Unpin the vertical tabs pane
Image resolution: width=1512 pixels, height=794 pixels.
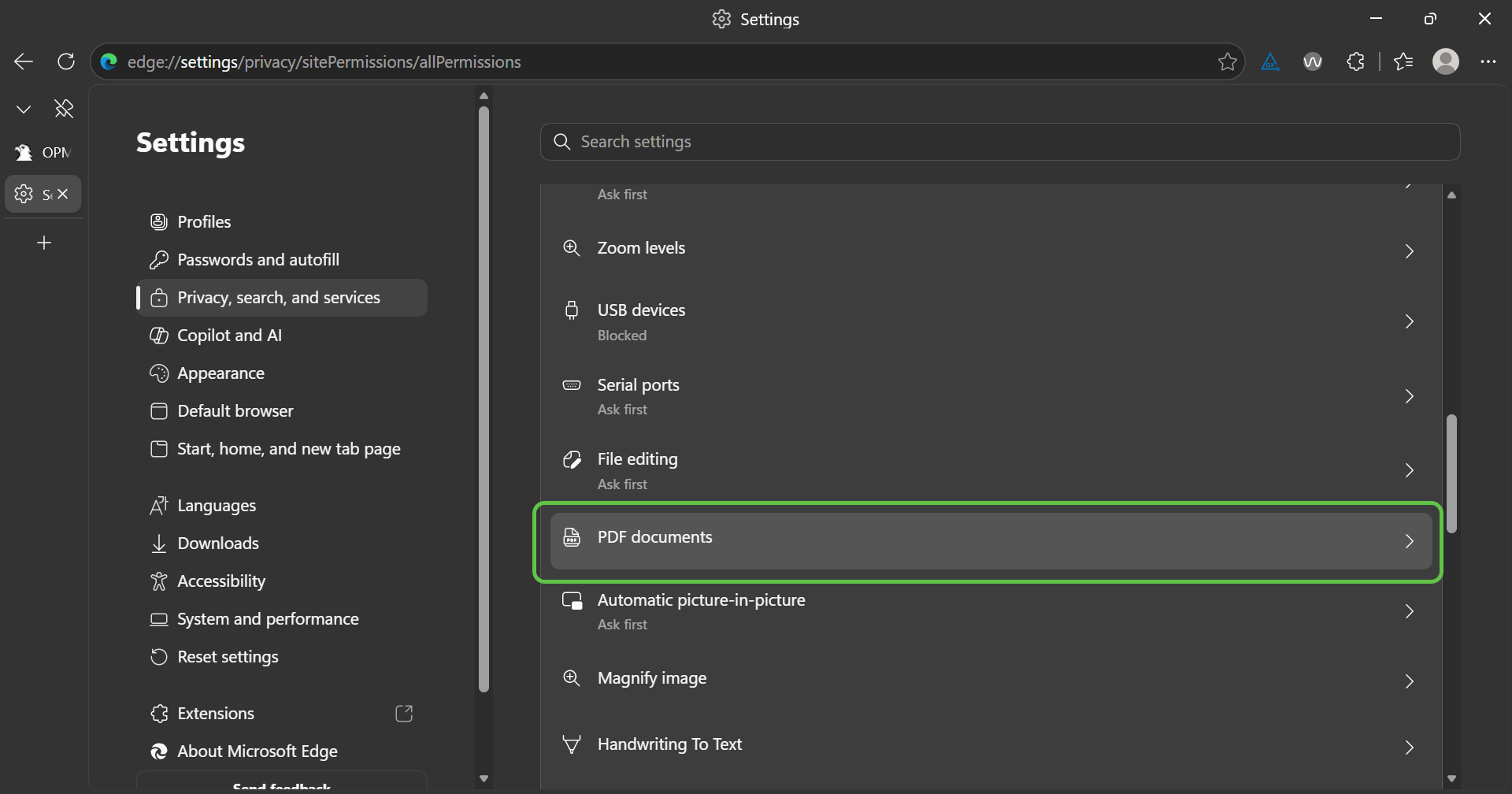(x=64, y=109)
